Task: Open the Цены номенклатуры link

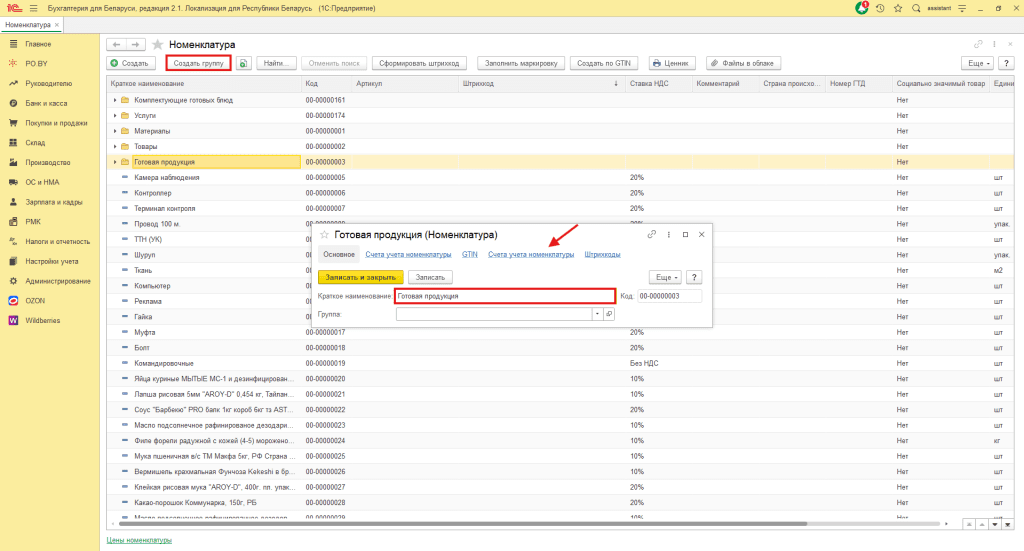Action: click(139, 540)
